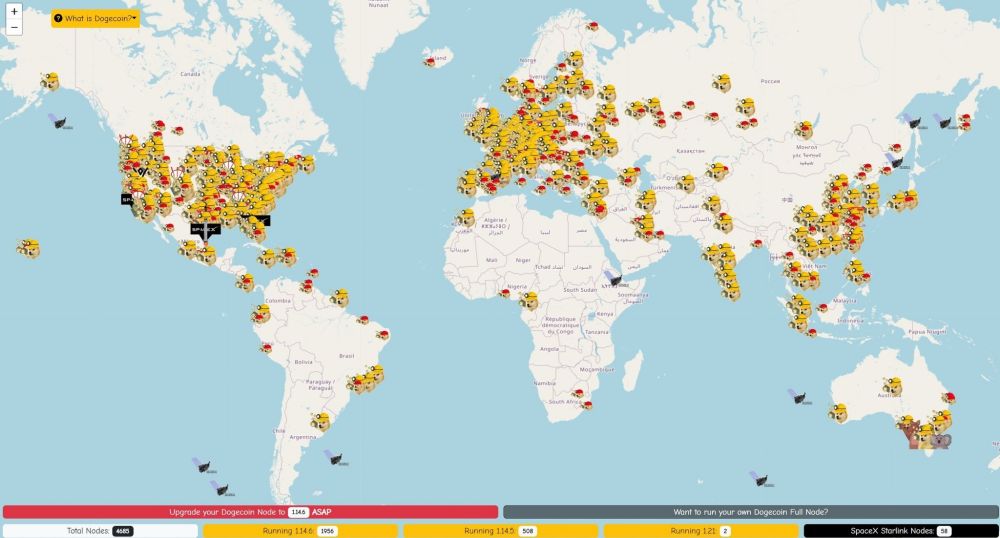Open the Doge miner marker near Venezuela's coast

pyautogui.click(x=339, y=298)
